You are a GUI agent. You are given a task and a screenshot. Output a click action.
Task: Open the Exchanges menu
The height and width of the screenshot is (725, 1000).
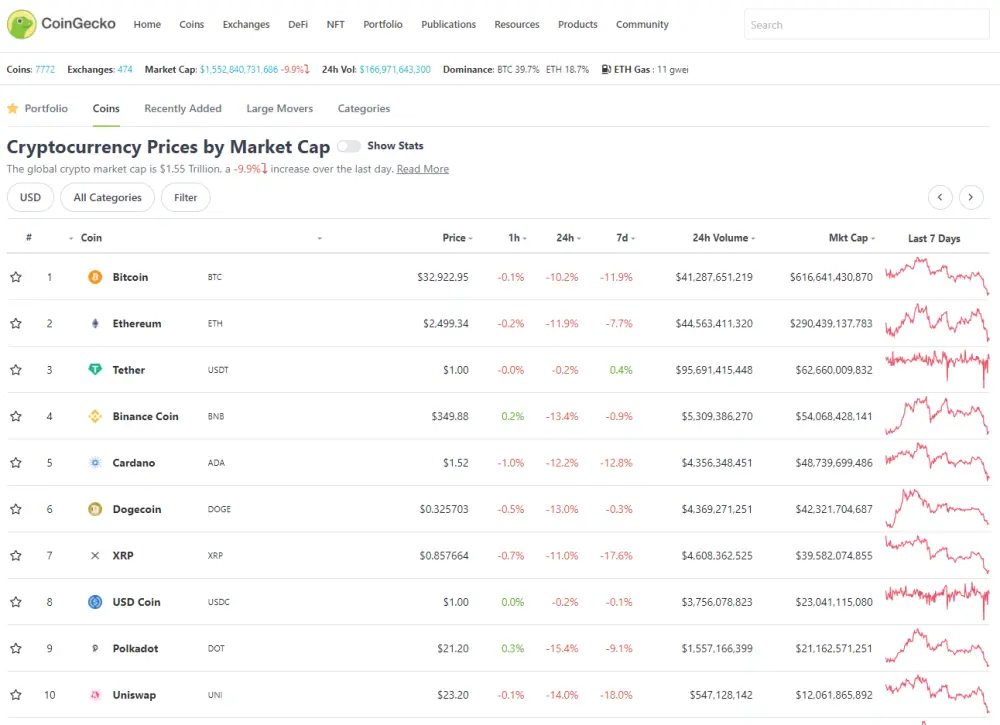click(246, 24)
